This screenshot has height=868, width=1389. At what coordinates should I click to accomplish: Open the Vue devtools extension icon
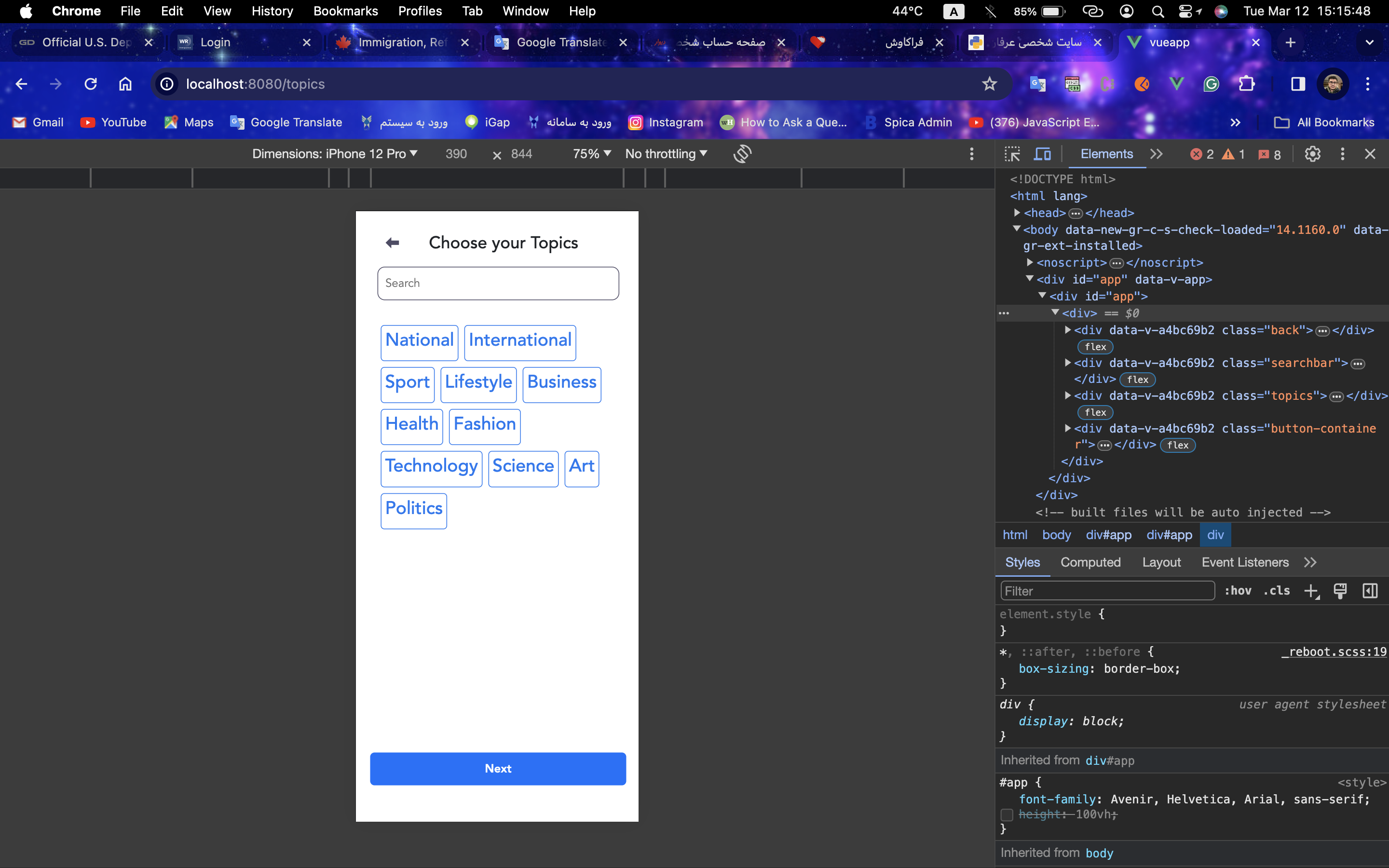[x=1176, y=84]
